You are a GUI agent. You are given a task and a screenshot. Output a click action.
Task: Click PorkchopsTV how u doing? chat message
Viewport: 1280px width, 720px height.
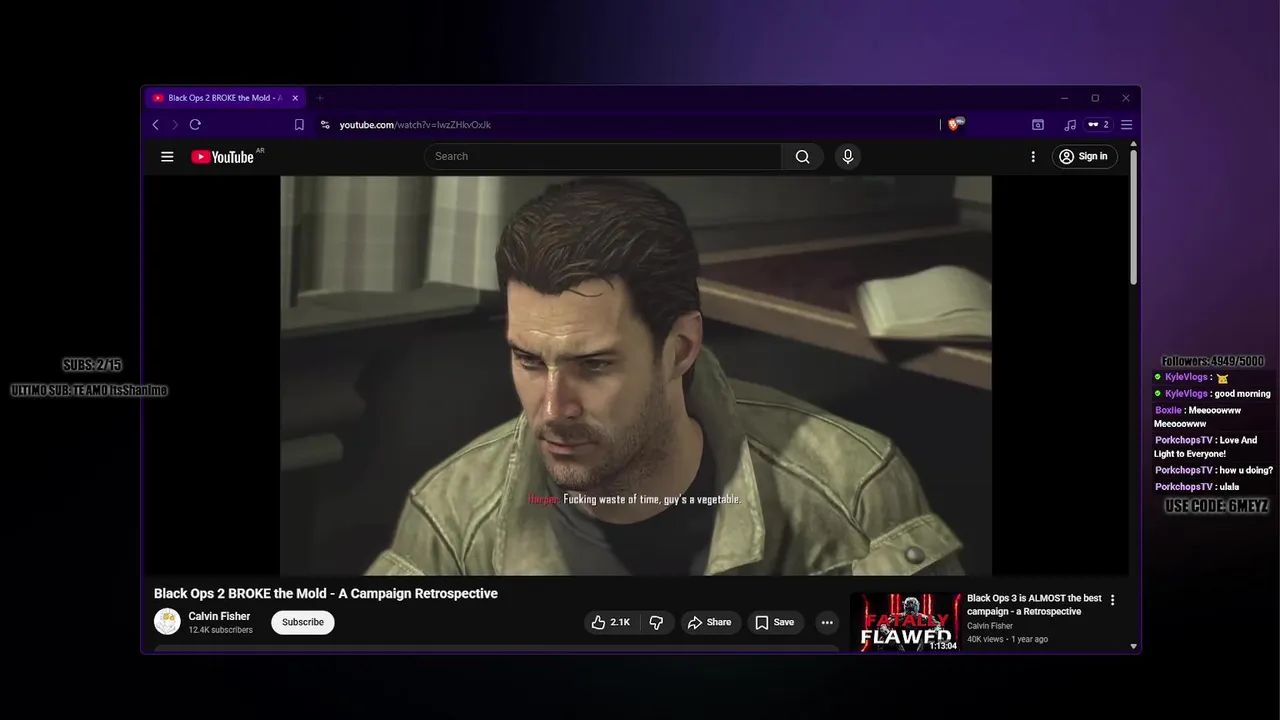click(x=1214, y=470)
